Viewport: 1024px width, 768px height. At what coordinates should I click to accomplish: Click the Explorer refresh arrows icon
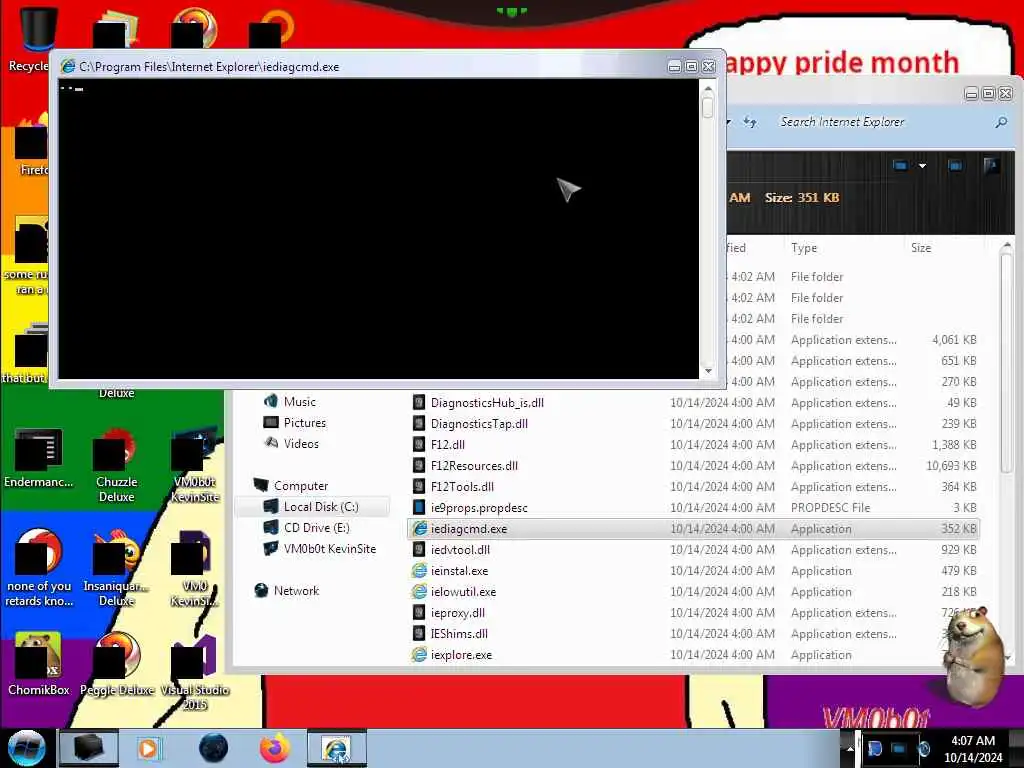click(750, 121)
